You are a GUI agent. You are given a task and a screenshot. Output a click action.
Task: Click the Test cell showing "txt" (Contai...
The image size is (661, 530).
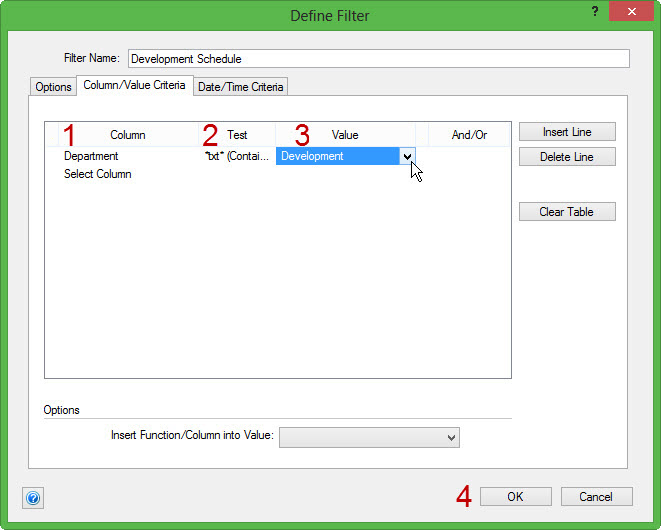tap(236, 156)
